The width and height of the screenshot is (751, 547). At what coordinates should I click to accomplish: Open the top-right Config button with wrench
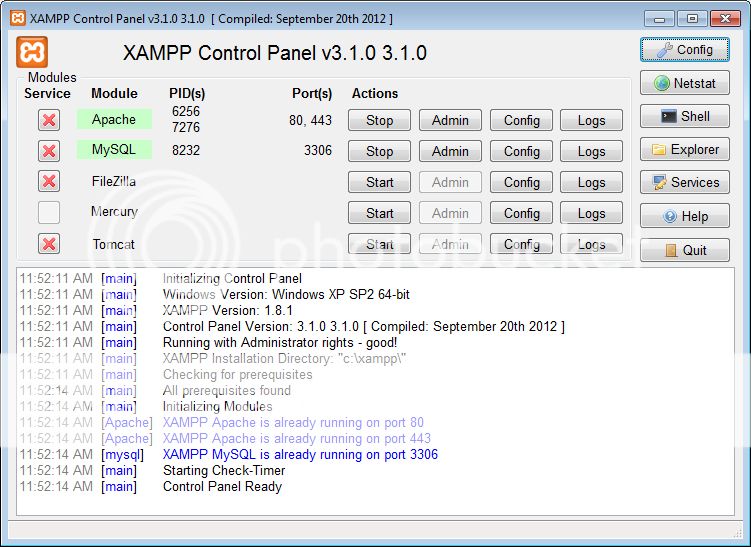pos(684,50)
